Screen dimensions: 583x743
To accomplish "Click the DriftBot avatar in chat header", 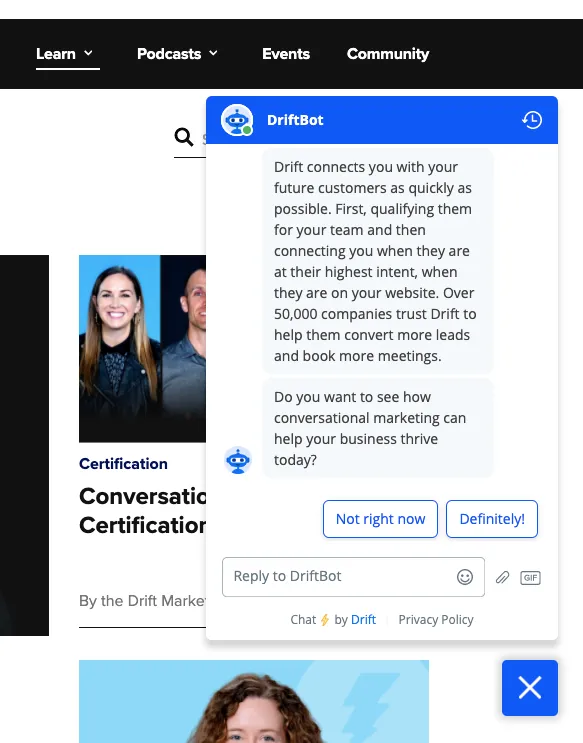I will 237,120.
